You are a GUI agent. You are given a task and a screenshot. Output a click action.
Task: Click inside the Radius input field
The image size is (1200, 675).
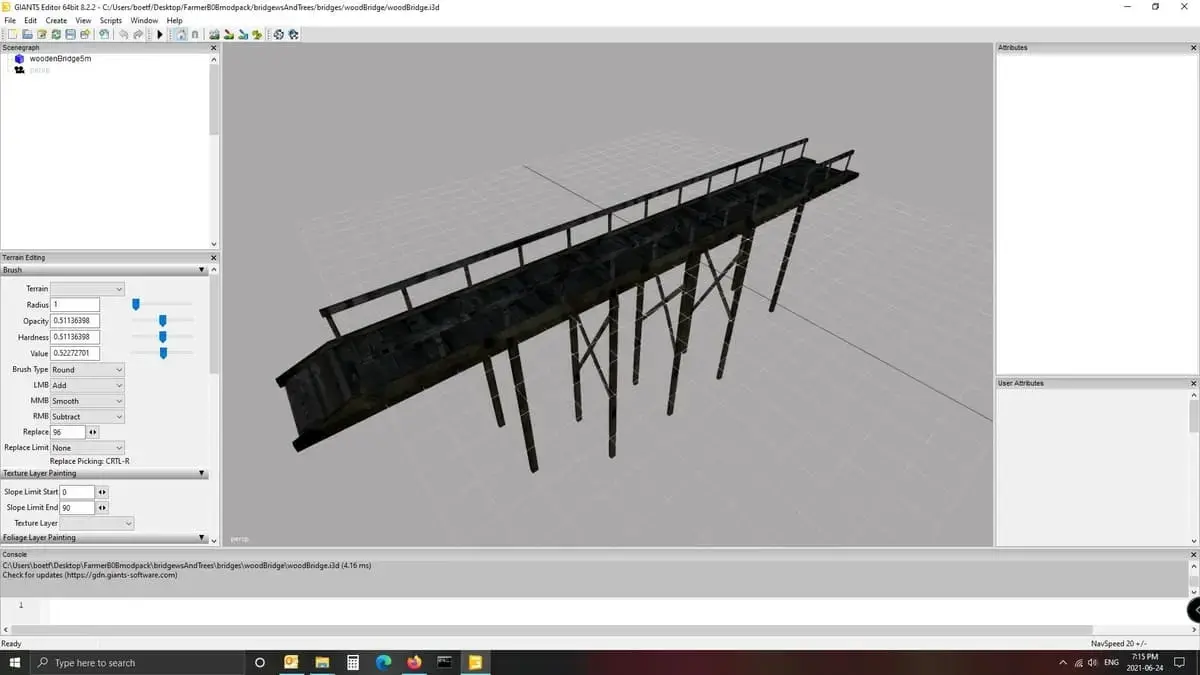pyautogui.click(x=75, y=304)
